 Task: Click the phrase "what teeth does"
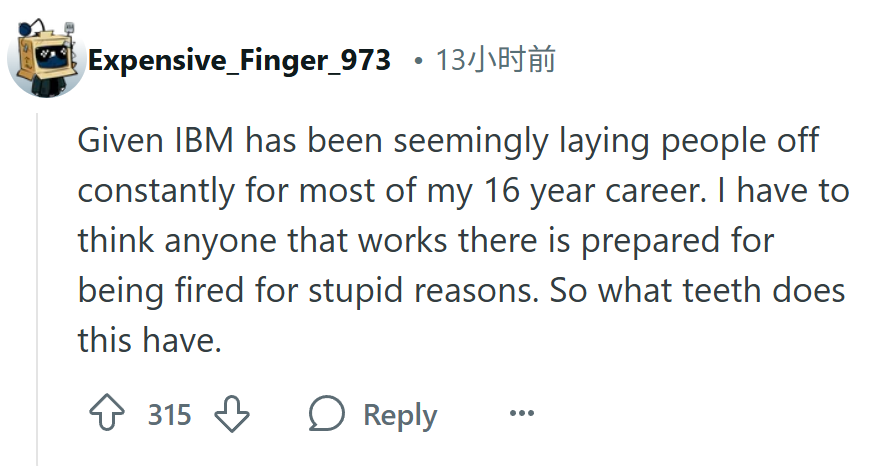click(x=722, y=290)
